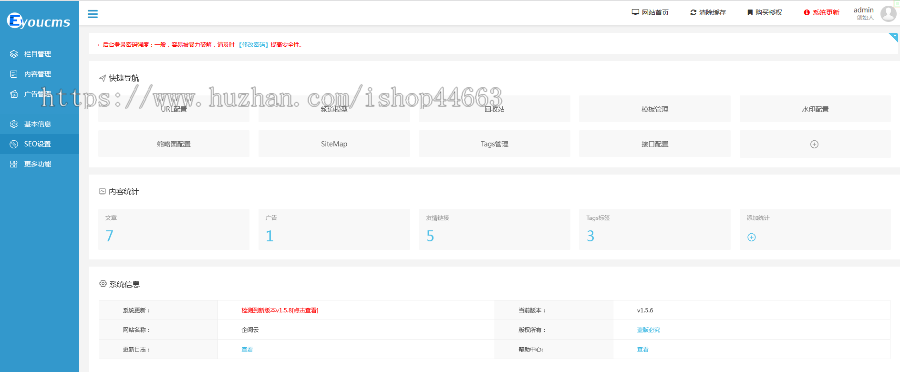Open 基本信息 in the sidebar
This screenshot has width=900, height=372.
click(38, 124)
